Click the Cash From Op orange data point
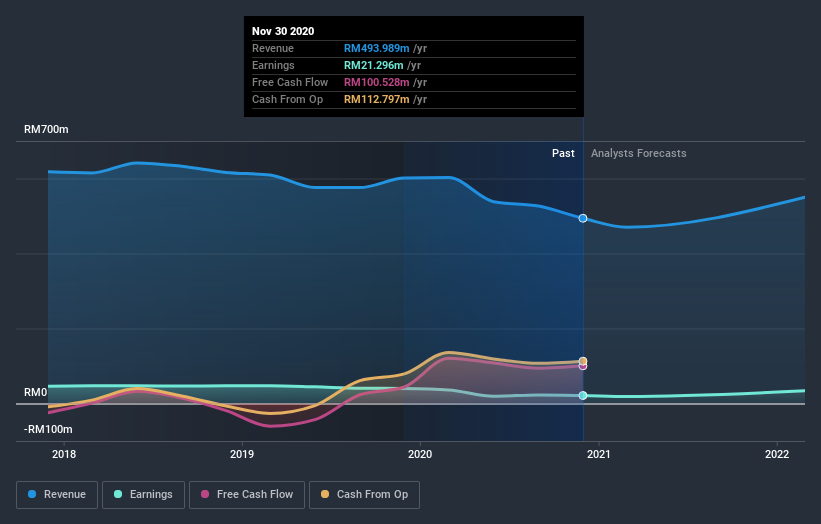This screenshot has height=524, width=821. 583,361
